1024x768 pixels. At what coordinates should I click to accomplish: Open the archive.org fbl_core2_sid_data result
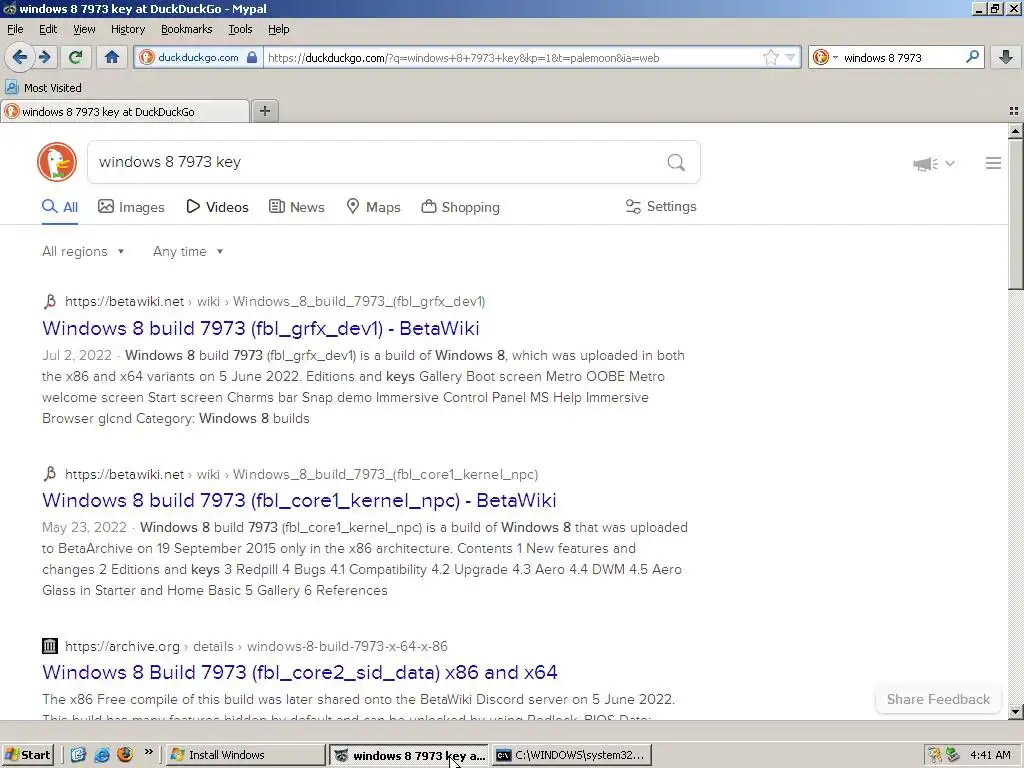300,672
